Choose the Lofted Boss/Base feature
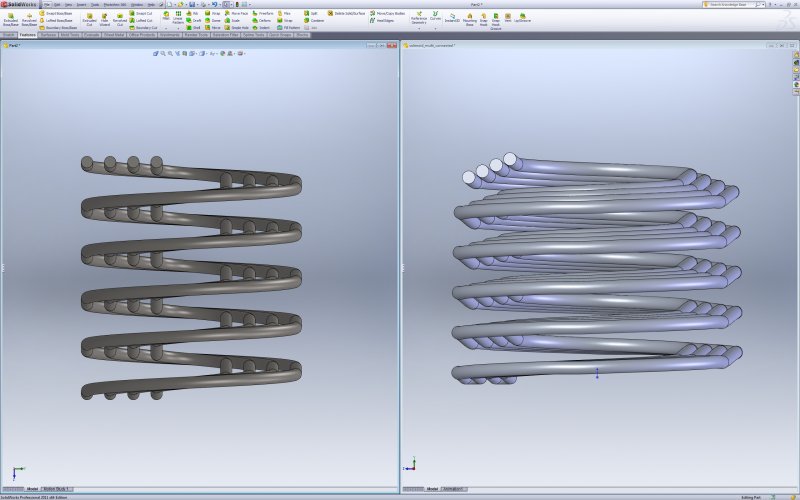Image resolution: width=800 pixels, height=500 pixels. point(56,20)
